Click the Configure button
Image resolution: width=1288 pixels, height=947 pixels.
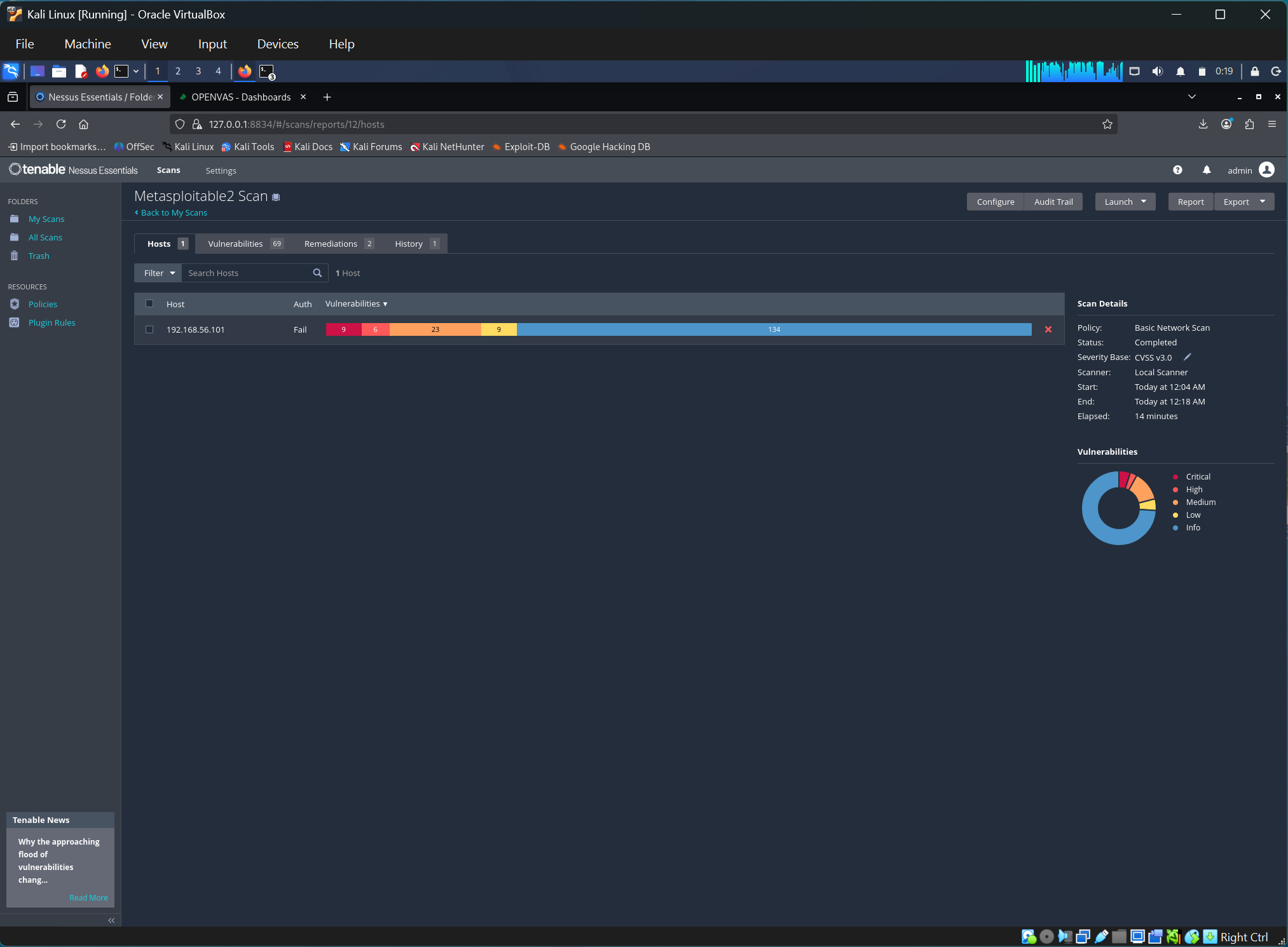pyautogui.click(x=996, y=202)
